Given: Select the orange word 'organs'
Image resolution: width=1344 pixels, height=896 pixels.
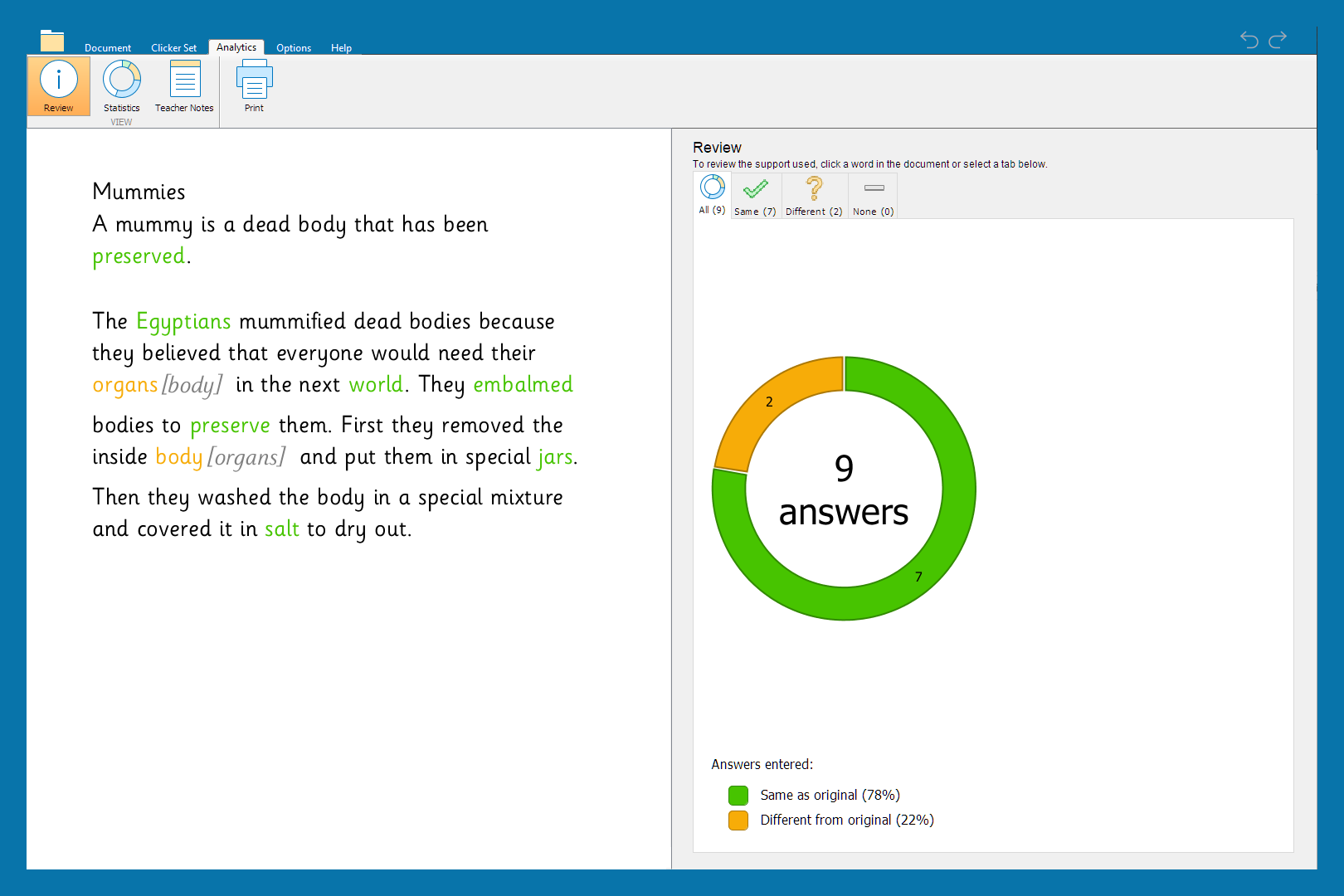Looking at the screenshot, I should tap(124, 385).
